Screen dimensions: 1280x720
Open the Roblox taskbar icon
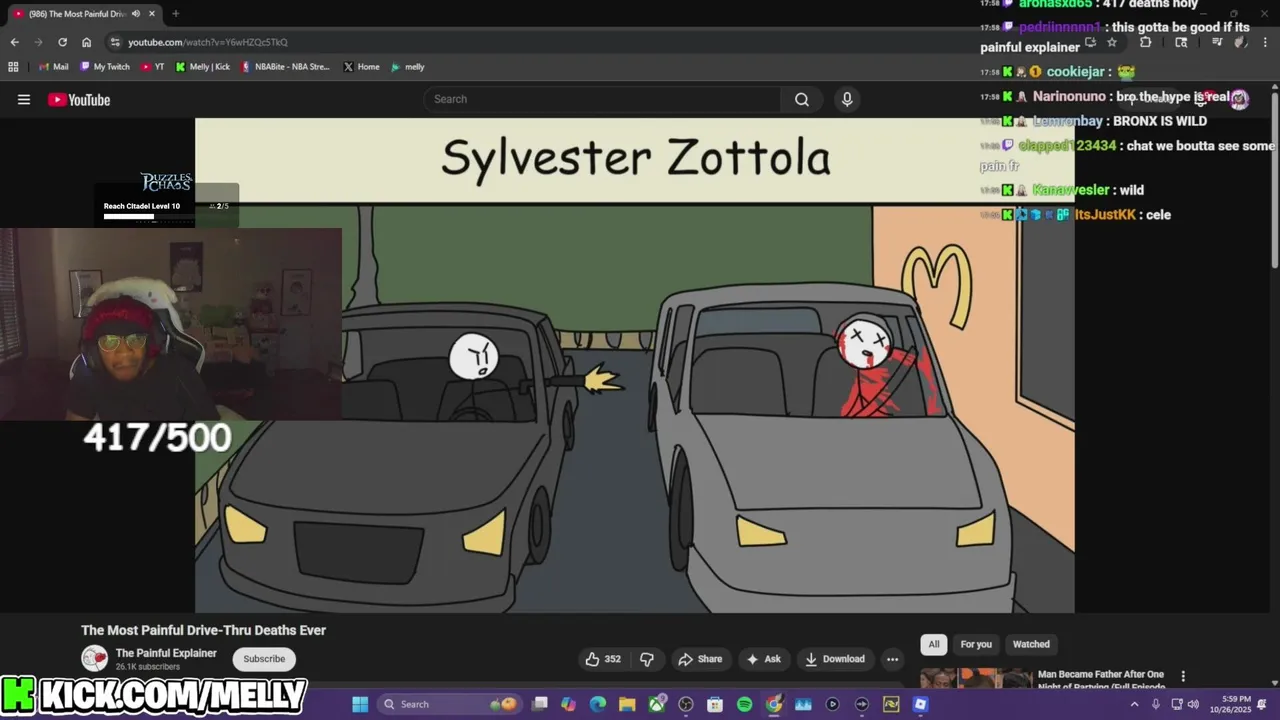(920, 704)
